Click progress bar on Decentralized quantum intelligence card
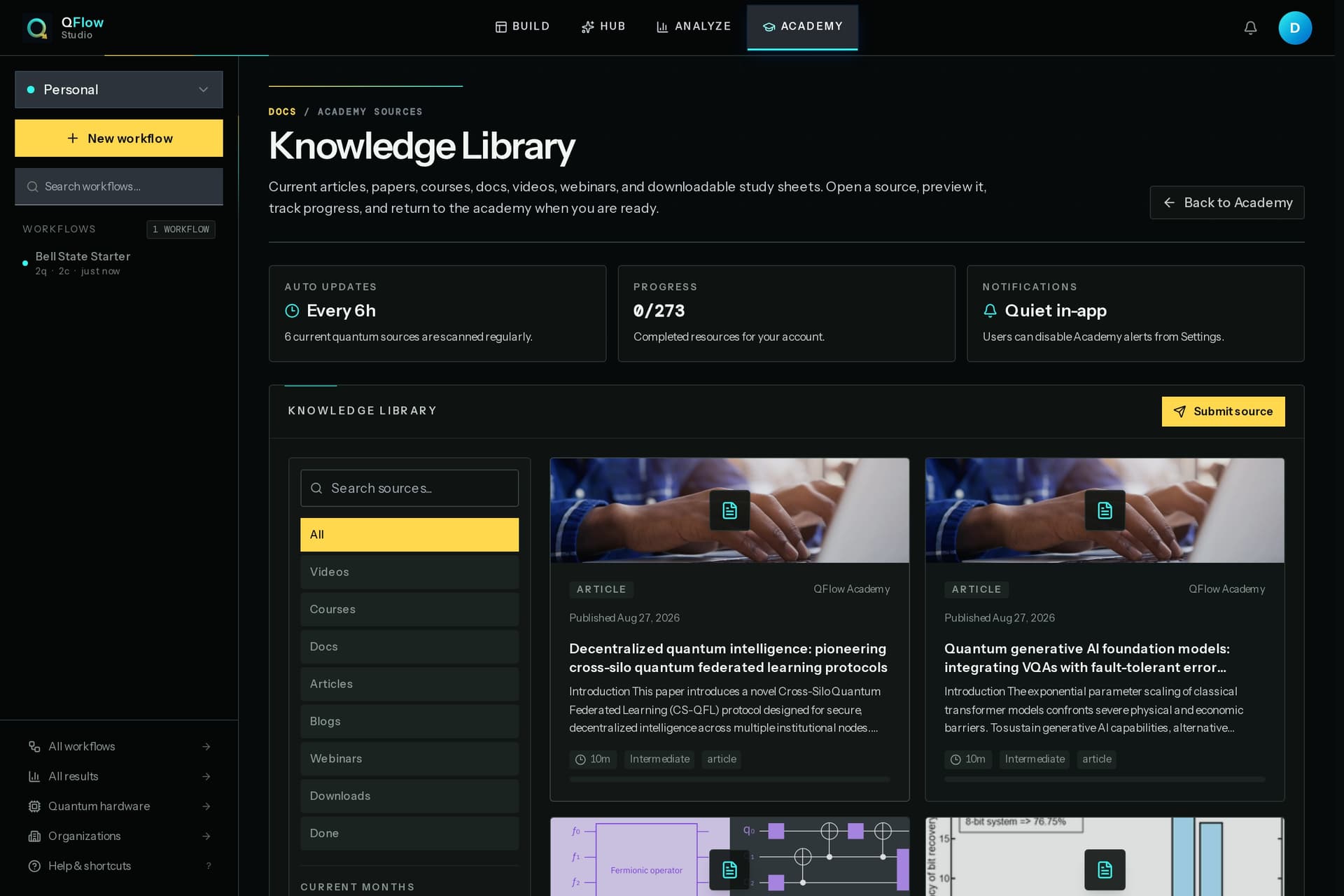The image size is (1344, 896). pyautogui.click(x=729, y=779)
